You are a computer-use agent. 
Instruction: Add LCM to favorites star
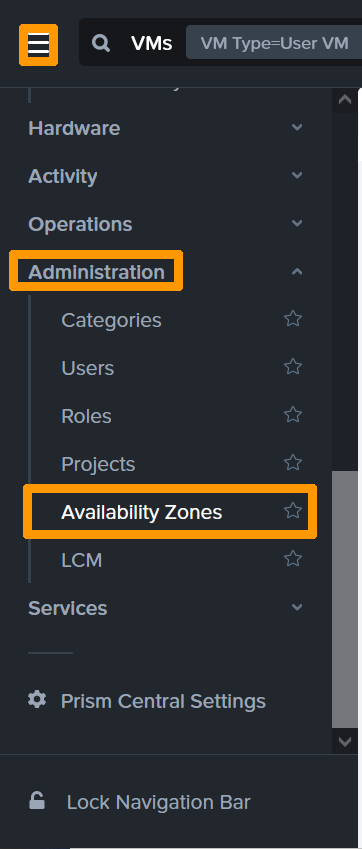[293, 559]
